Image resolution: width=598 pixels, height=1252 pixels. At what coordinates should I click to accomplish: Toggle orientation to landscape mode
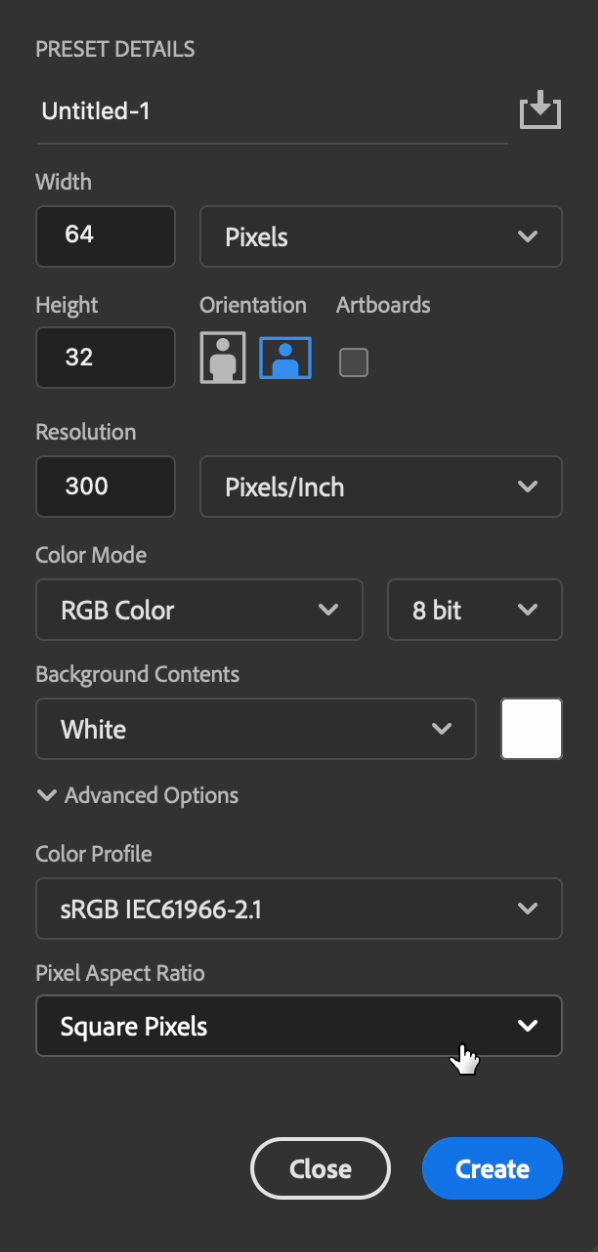285,357
